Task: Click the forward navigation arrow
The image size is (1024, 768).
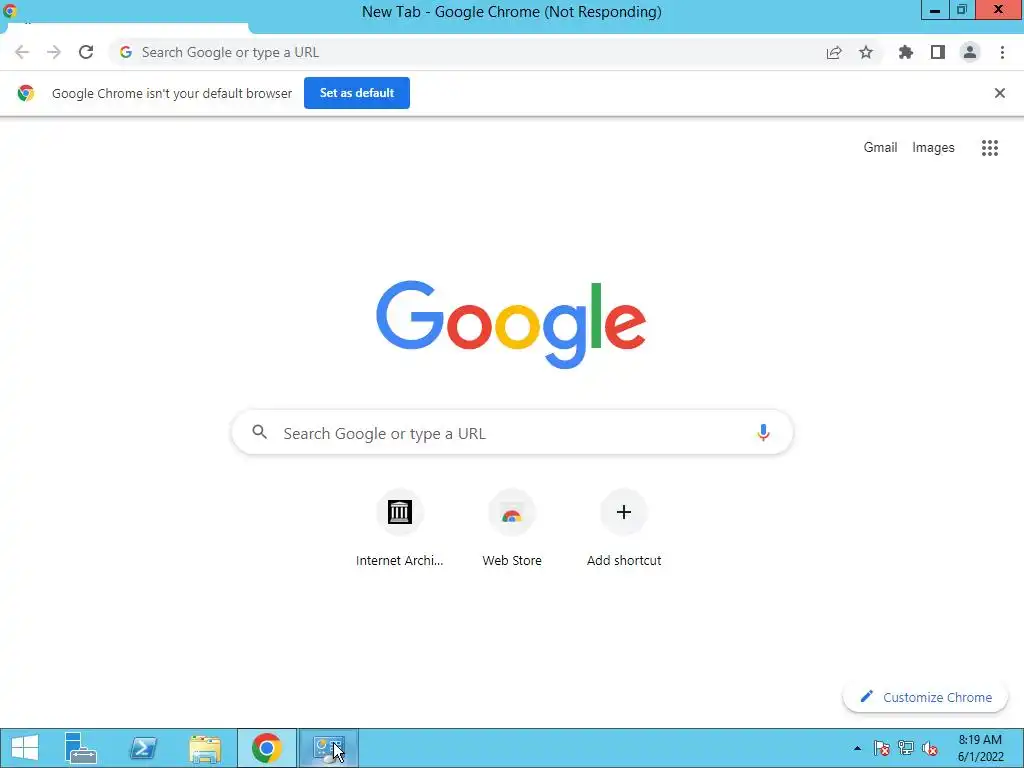Action: tap(54, 52)
